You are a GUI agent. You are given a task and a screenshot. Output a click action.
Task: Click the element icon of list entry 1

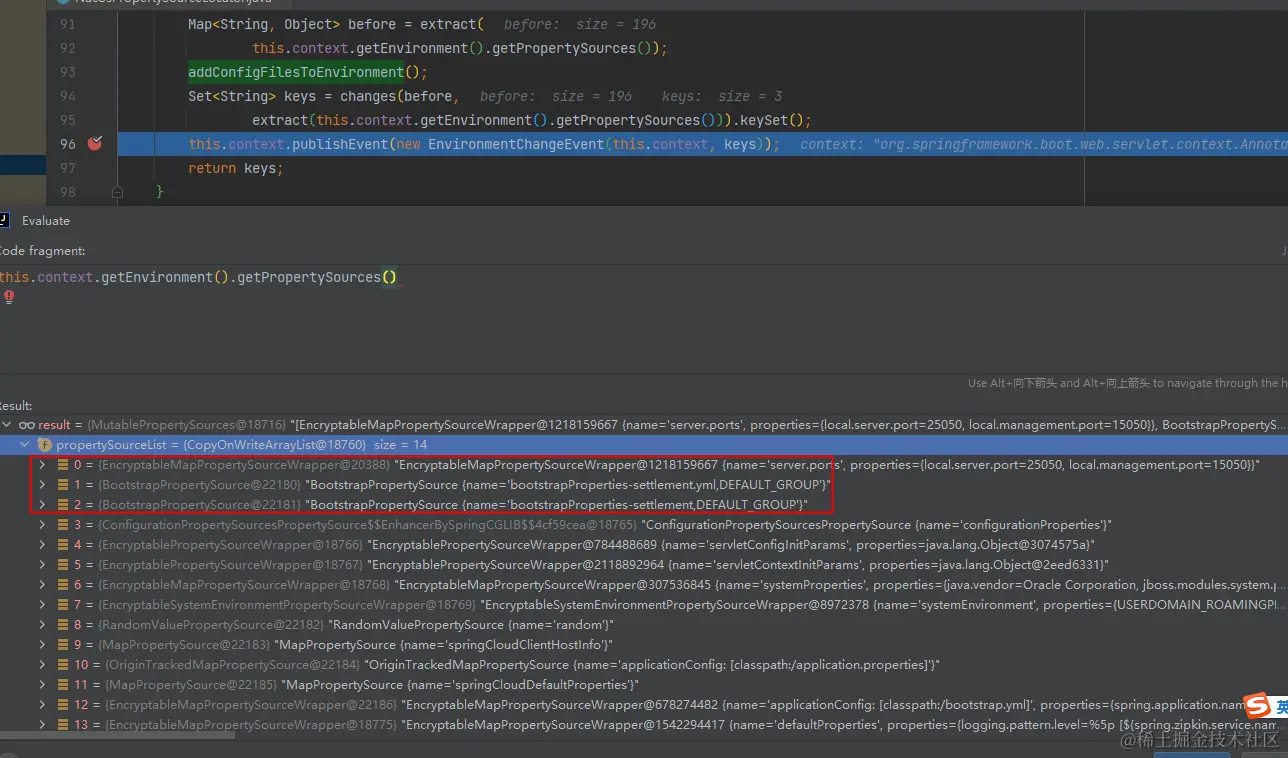[63, 485]
